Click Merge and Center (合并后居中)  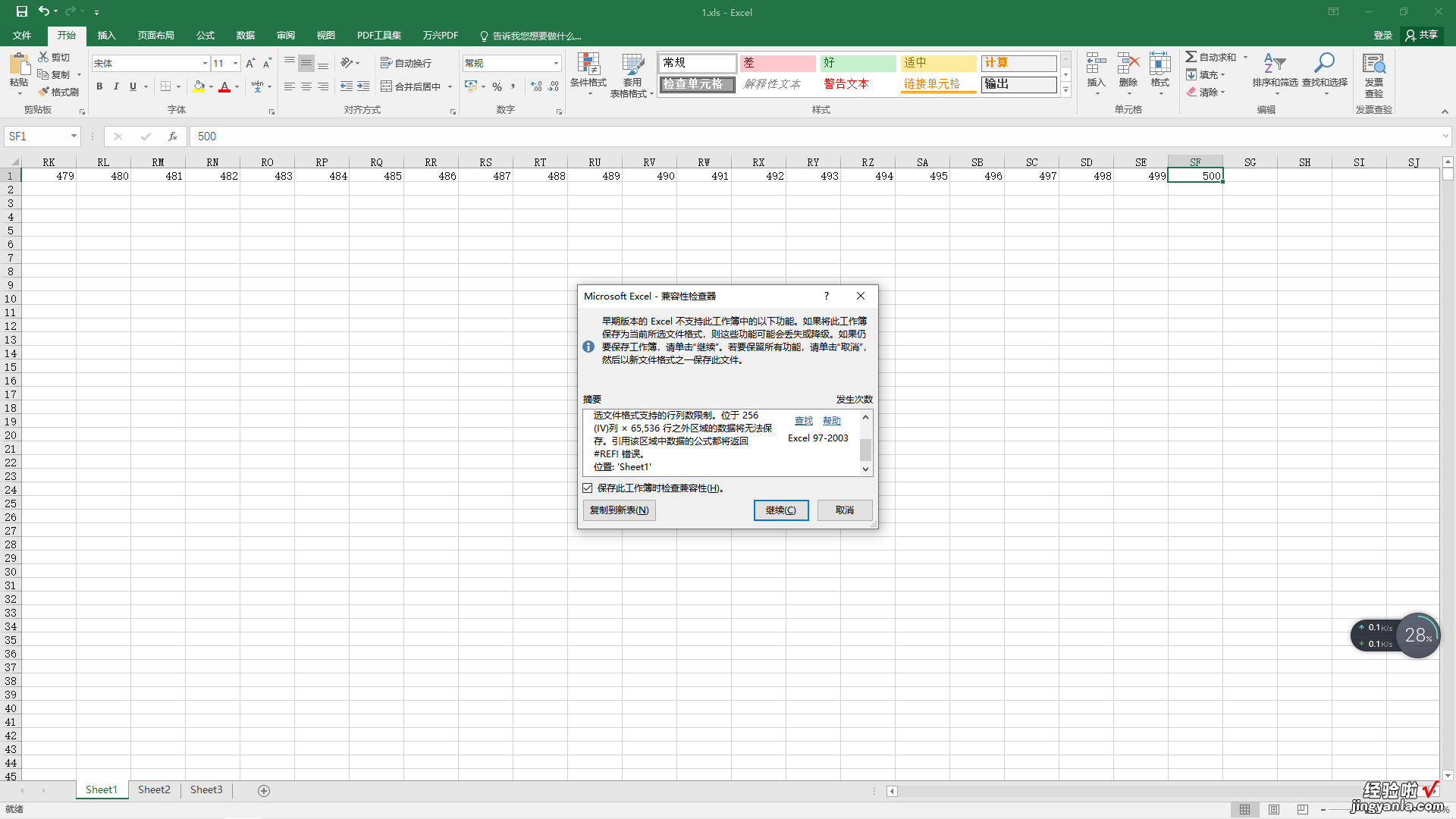(410, 86)
